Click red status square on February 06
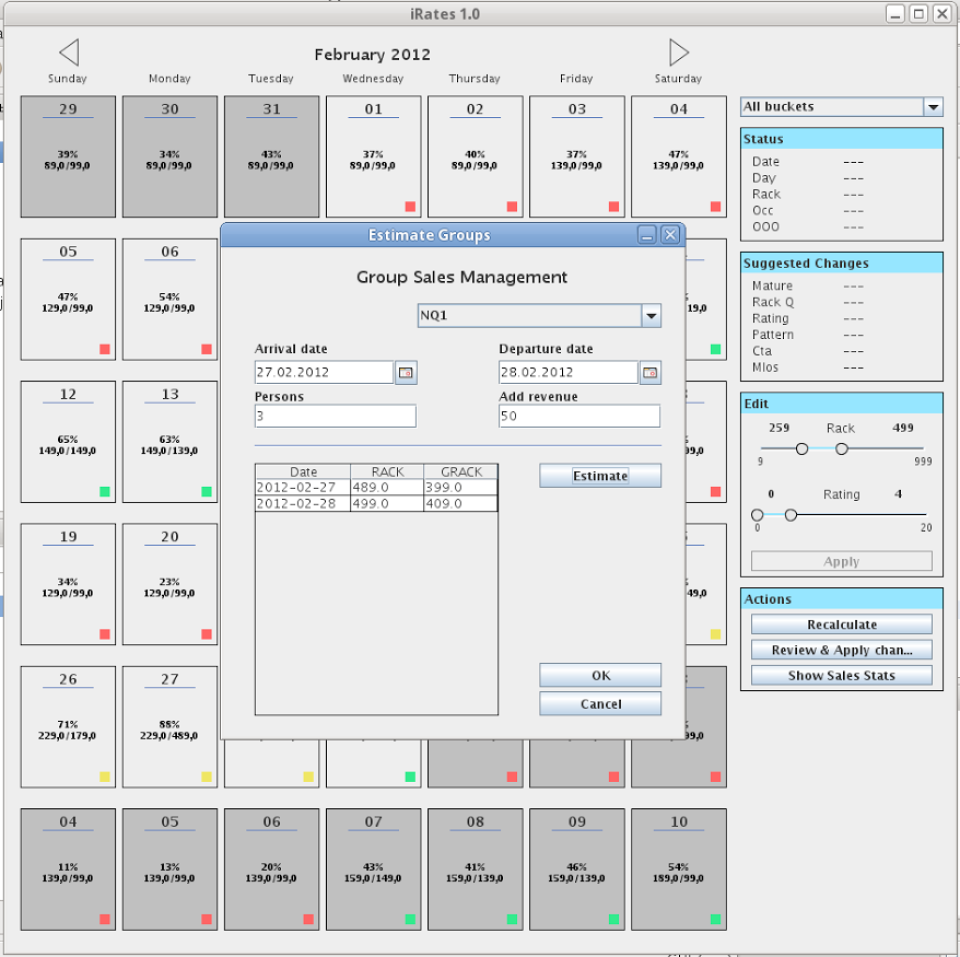 tap(206, 349)
